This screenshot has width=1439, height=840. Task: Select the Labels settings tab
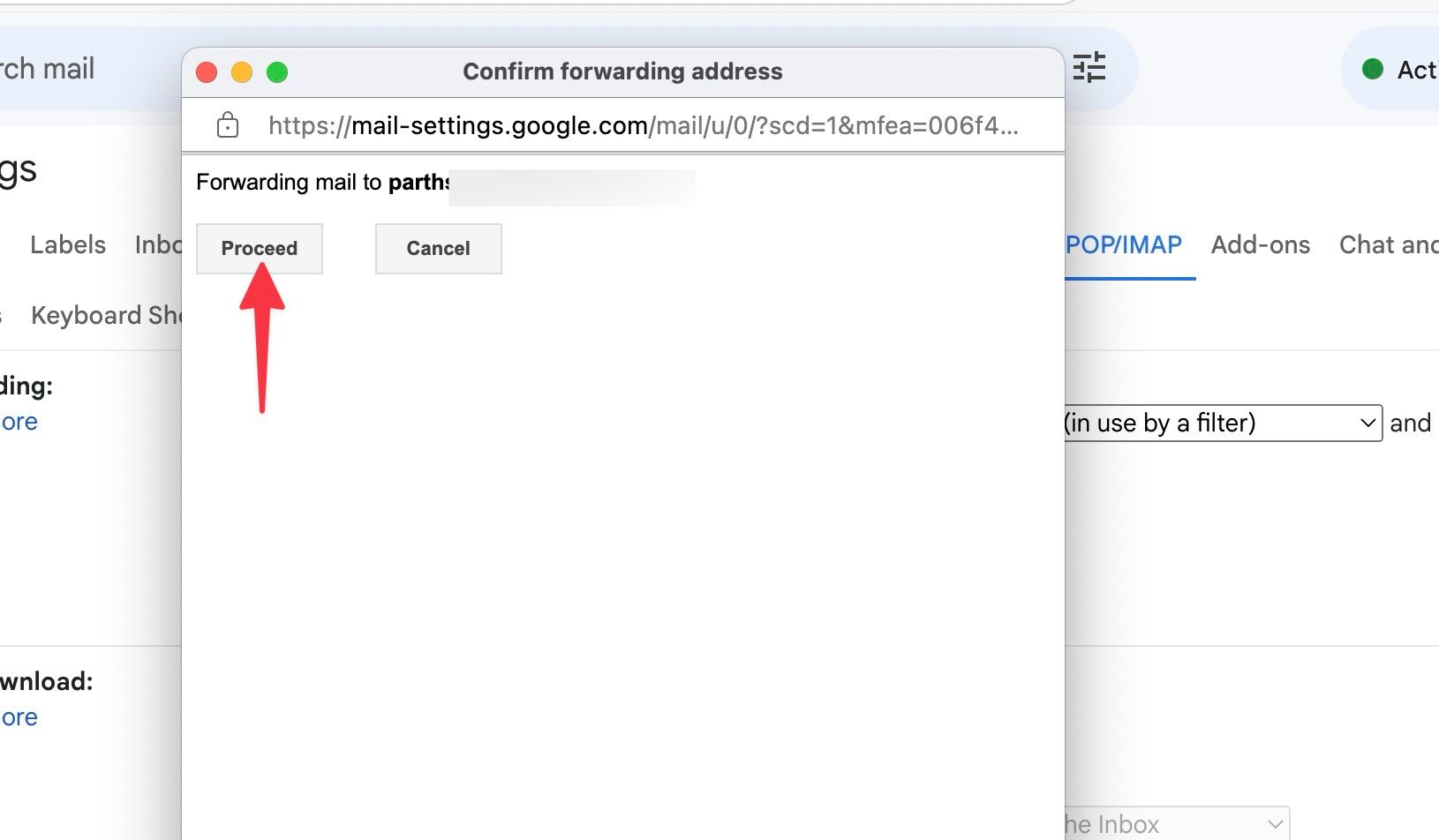click(x=67, y=245)
